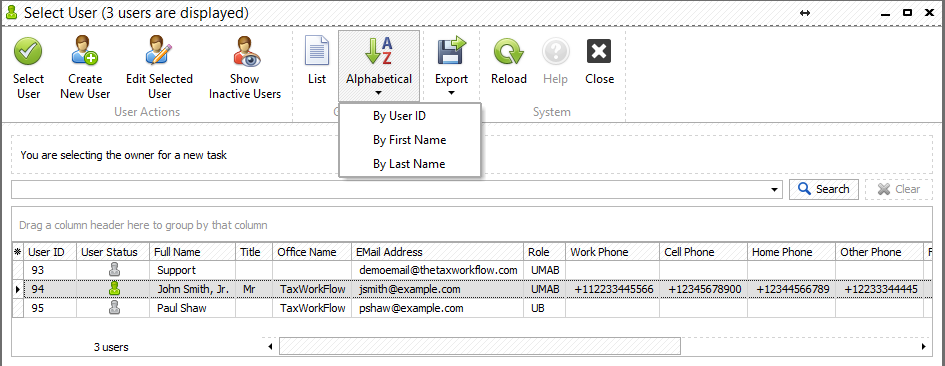Click the Title column header

click(x=254, y=252)
